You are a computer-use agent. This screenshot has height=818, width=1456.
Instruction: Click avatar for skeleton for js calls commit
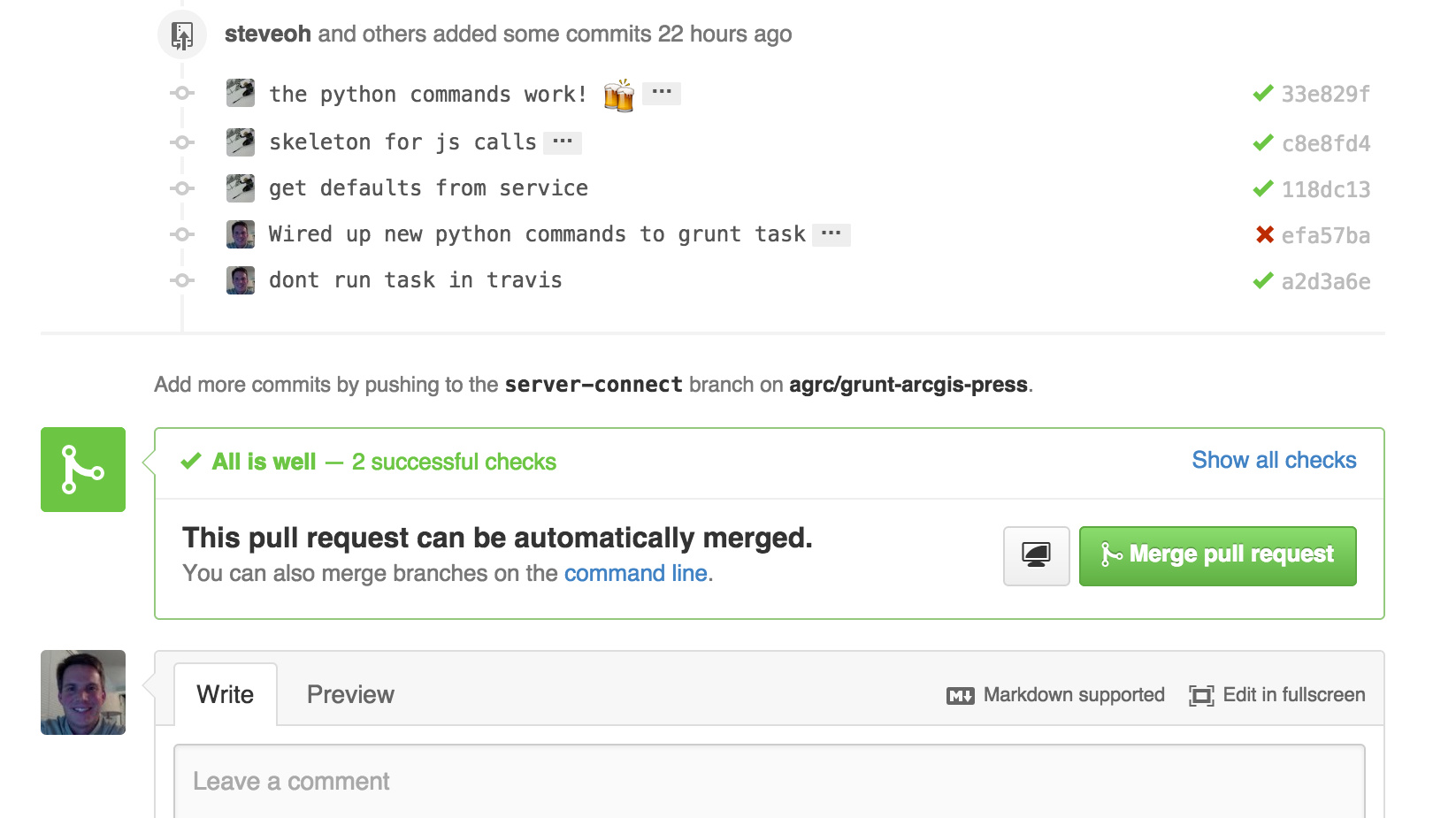coord(241,141)
